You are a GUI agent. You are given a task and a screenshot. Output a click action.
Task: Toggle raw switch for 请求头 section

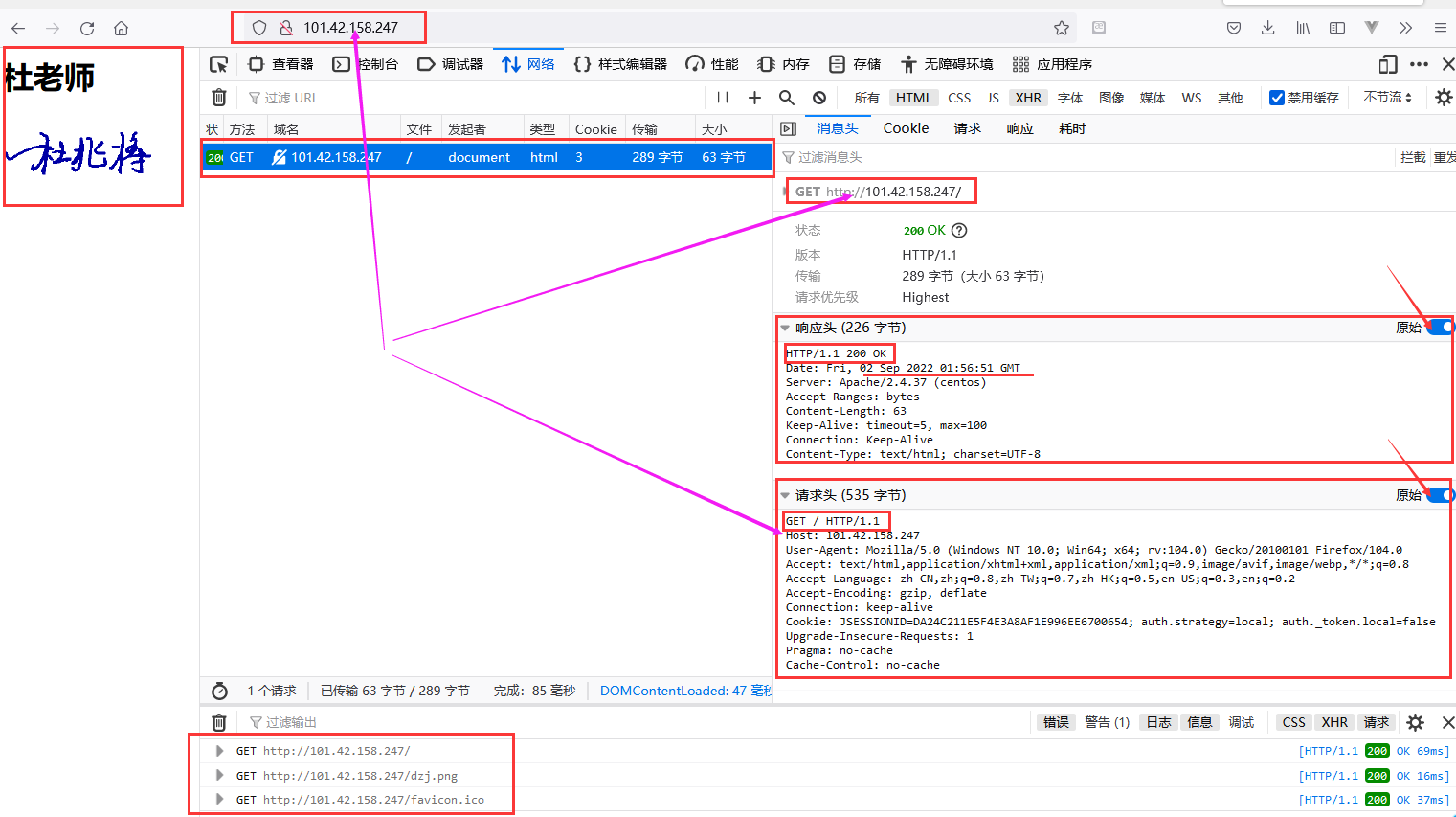(1440, 495)
